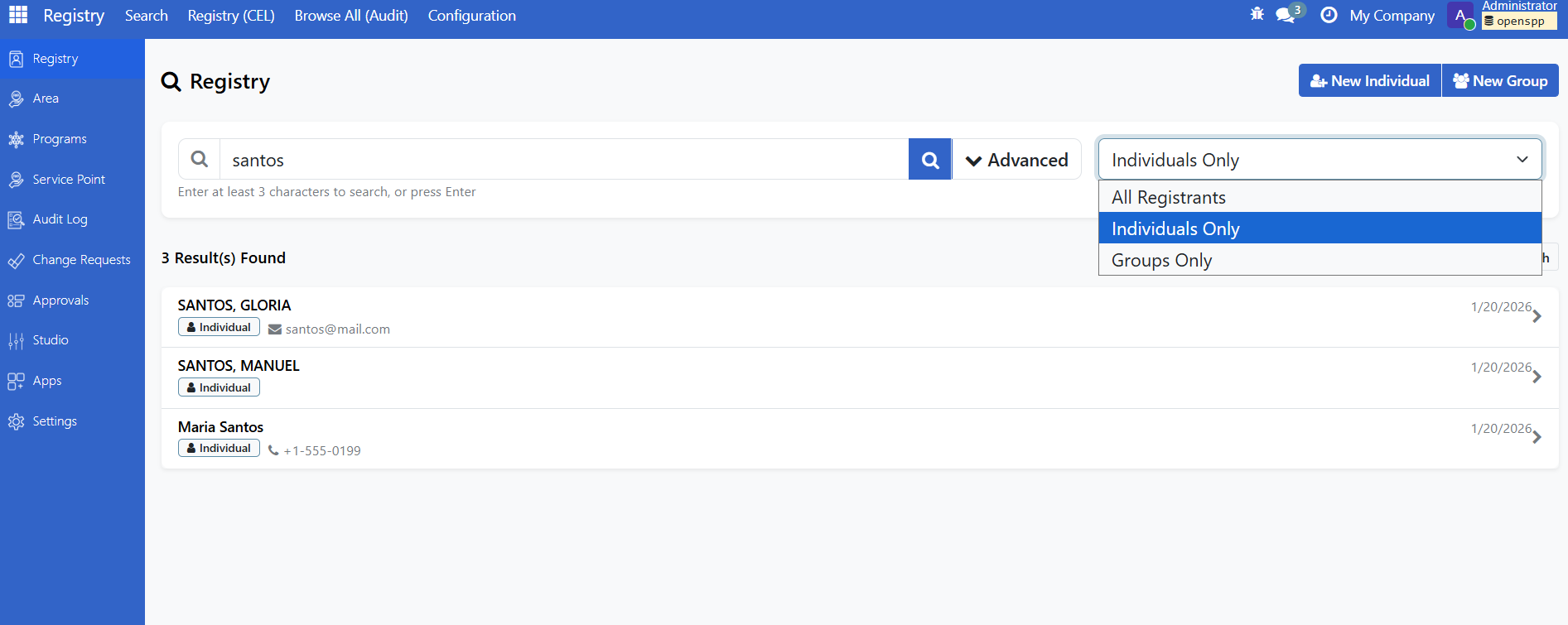
Task: Click the Change Requests sidebar icon
Action: pyautogui.click(x=16, y=260)
